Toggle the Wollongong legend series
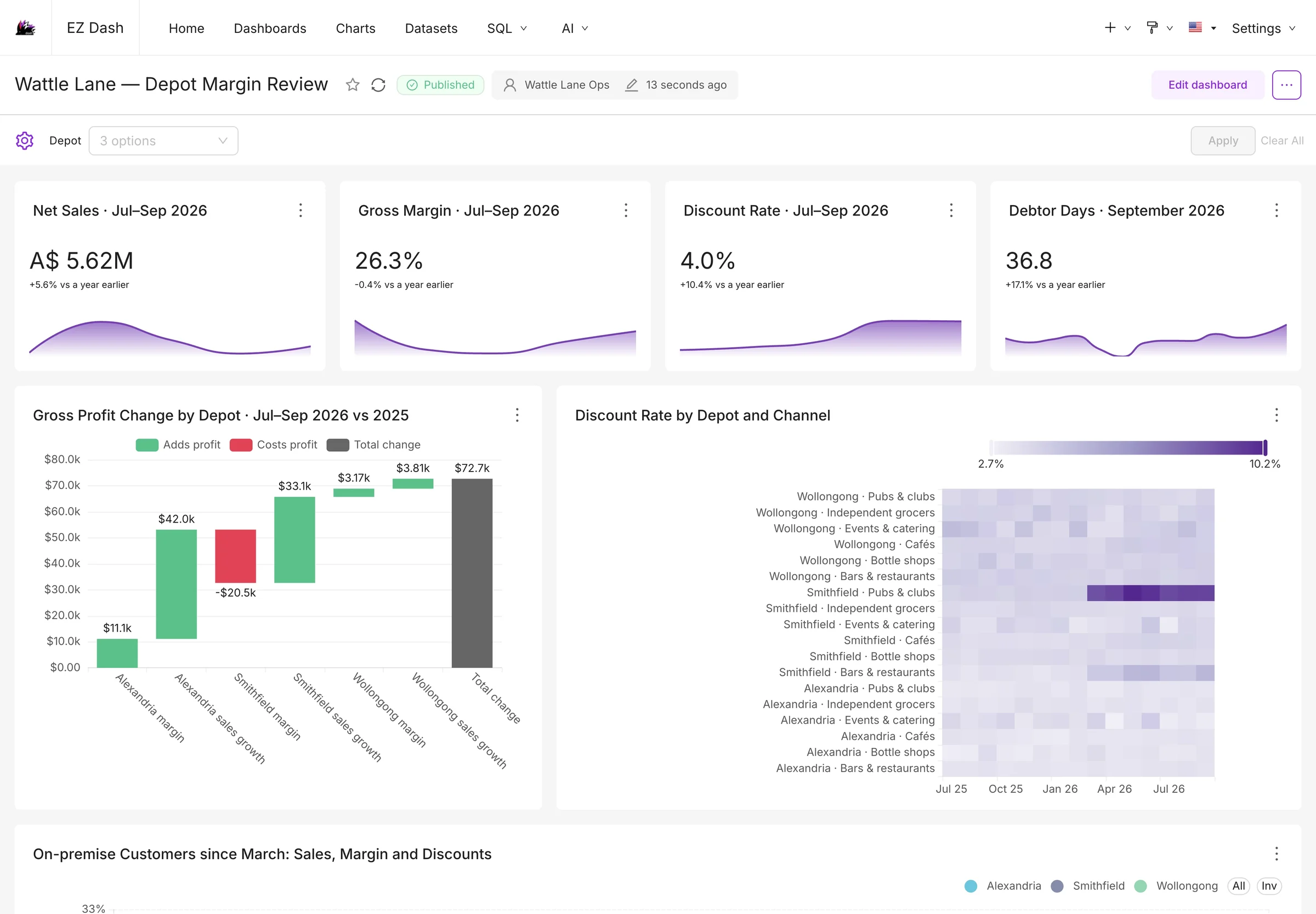1316x914 pixels. click(1176, 885)
